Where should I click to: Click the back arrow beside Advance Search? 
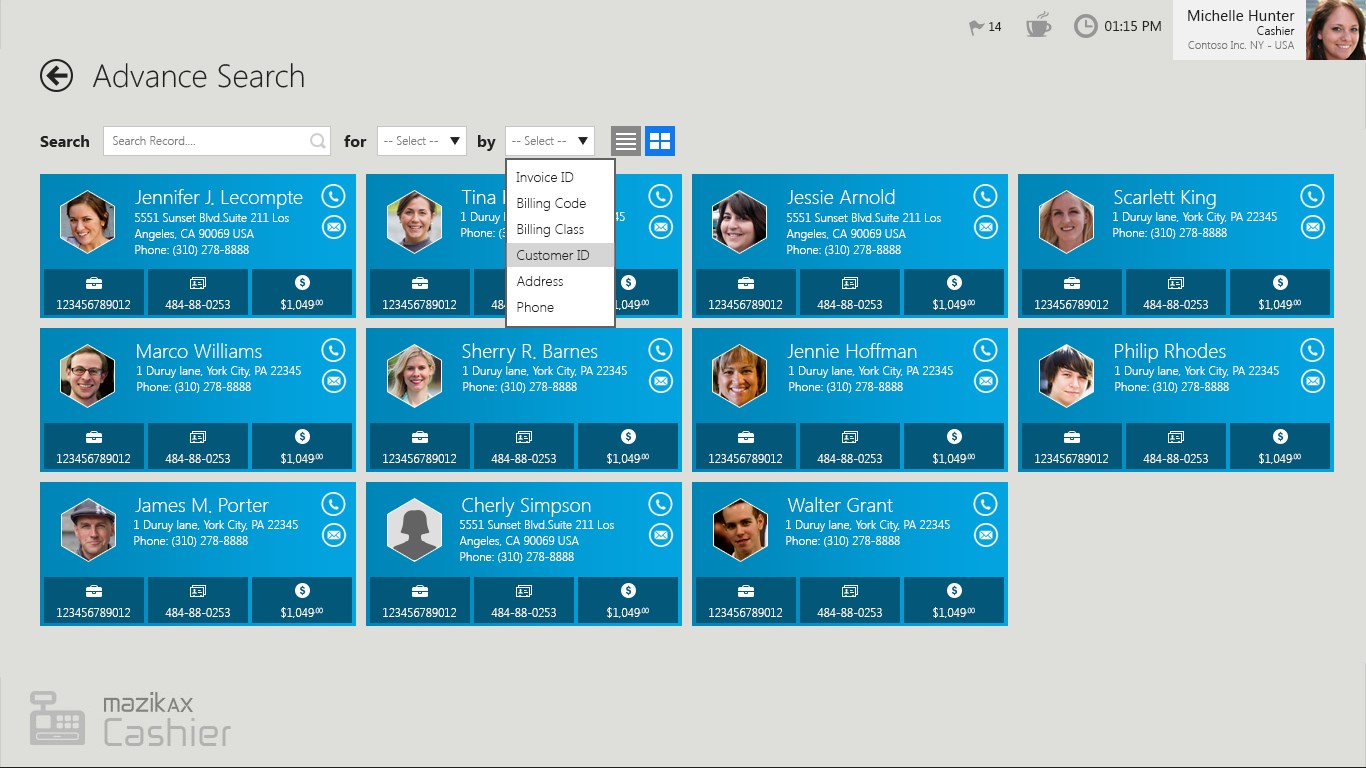tap(57, 76)
